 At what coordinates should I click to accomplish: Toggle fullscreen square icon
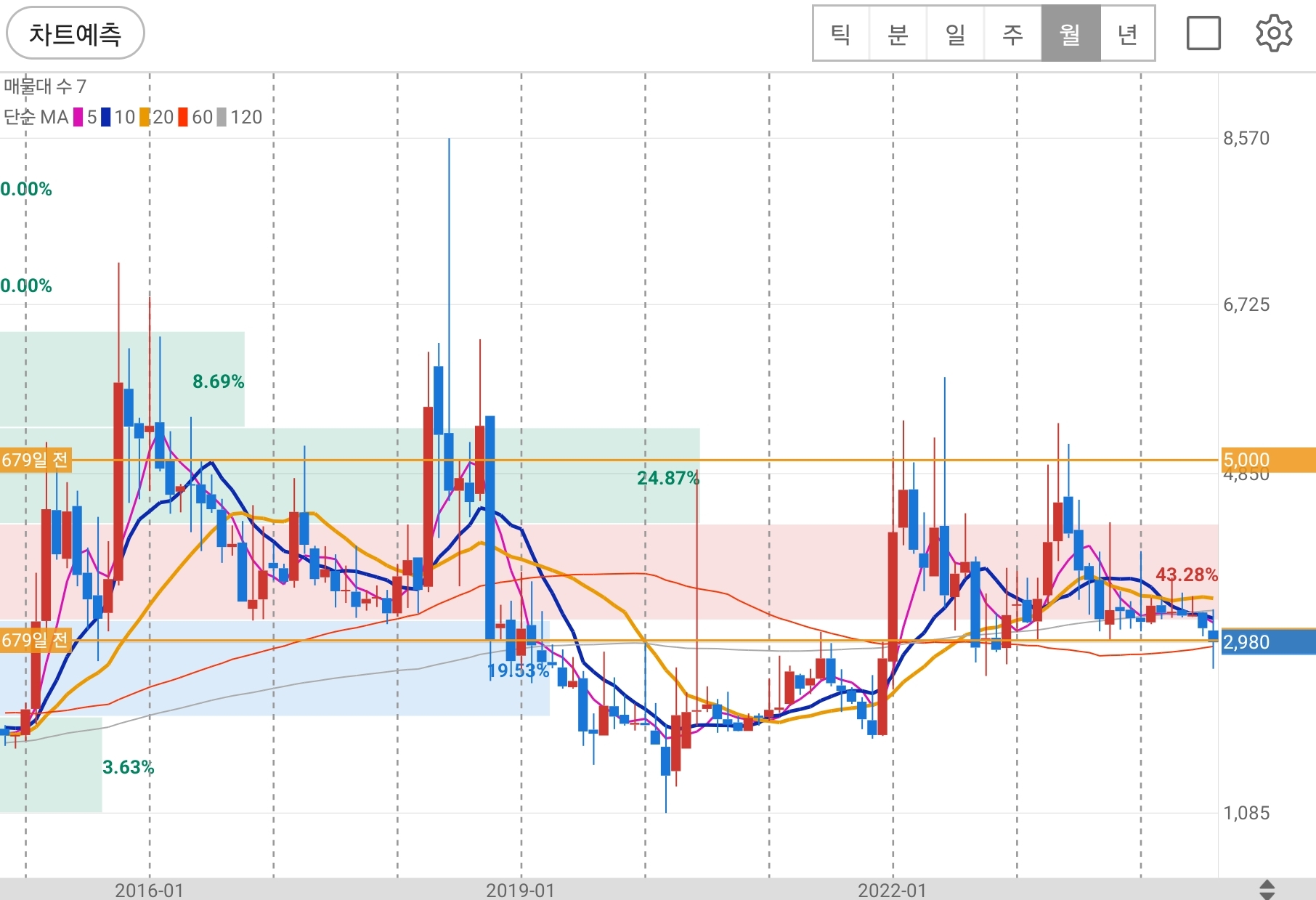pos(1203,33)
